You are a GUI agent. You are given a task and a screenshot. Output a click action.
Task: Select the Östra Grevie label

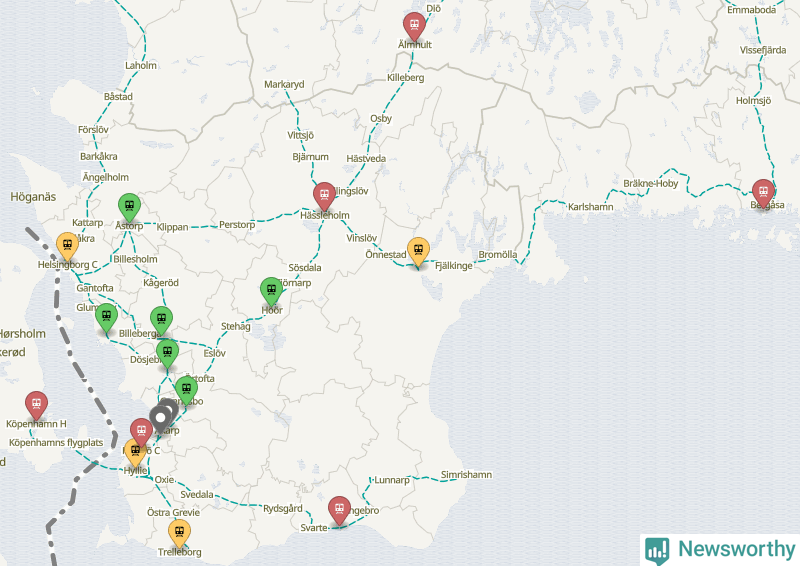click(x=173, y=512)
